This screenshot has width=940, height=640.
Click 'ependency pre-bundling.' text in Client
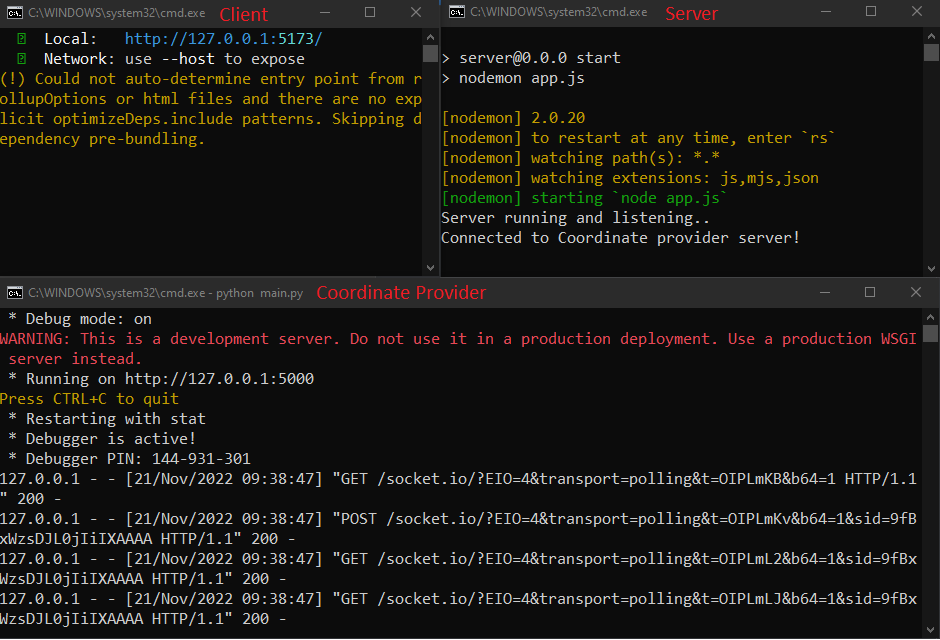click(103, 139)
